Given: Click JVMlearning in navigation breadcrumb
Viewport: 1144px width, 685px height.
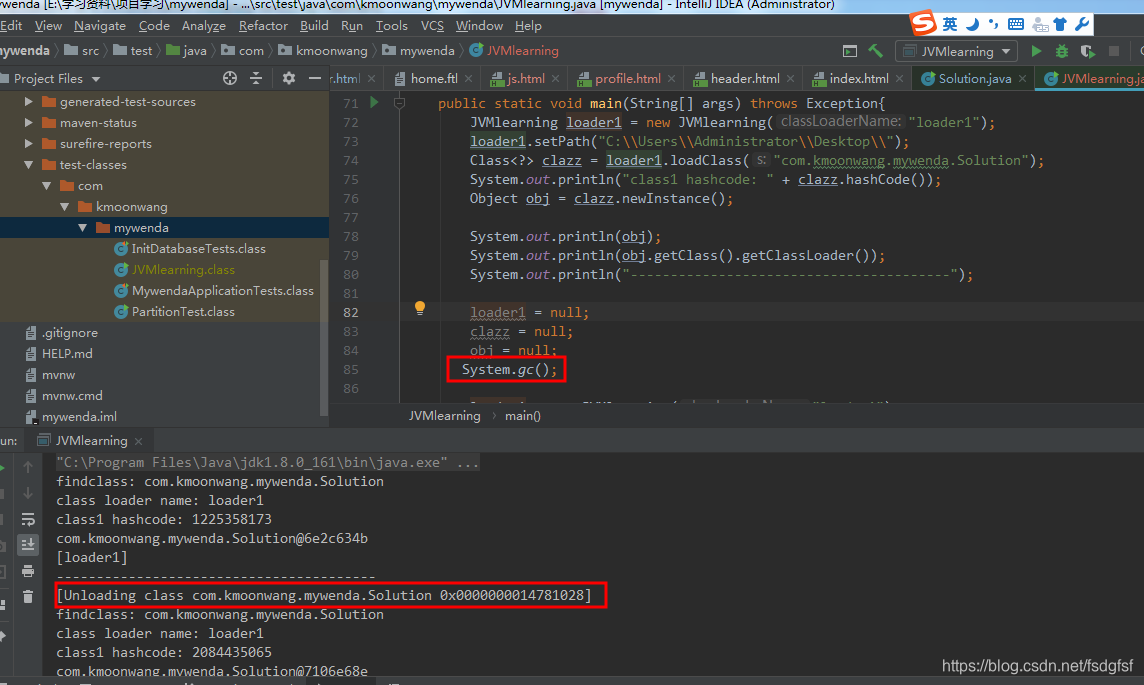Looking at the screenshot, I should [x=514, y=50].
